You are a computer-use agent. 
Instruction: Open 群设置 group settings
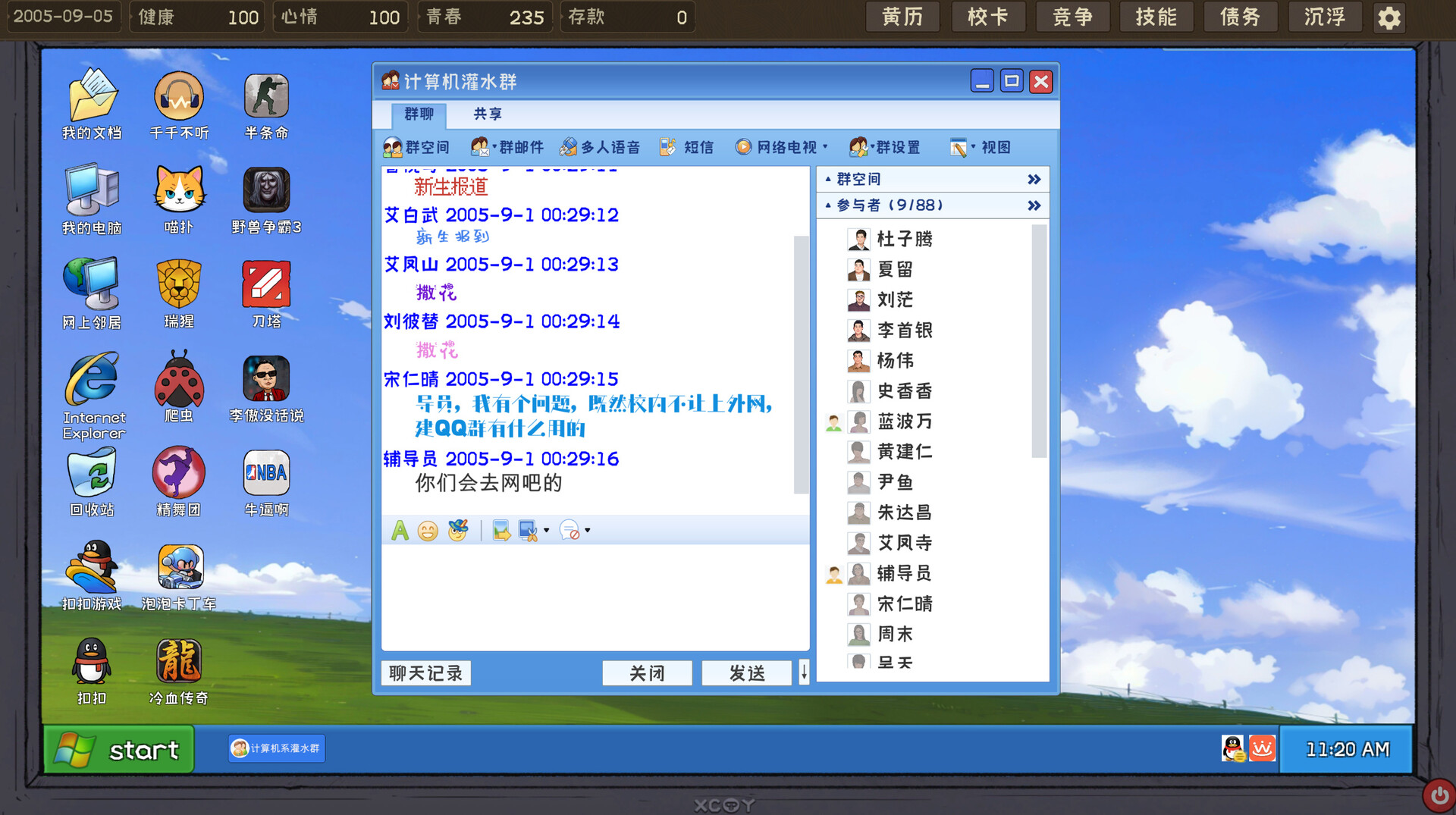pyautogui.click(x=886, y=147)
